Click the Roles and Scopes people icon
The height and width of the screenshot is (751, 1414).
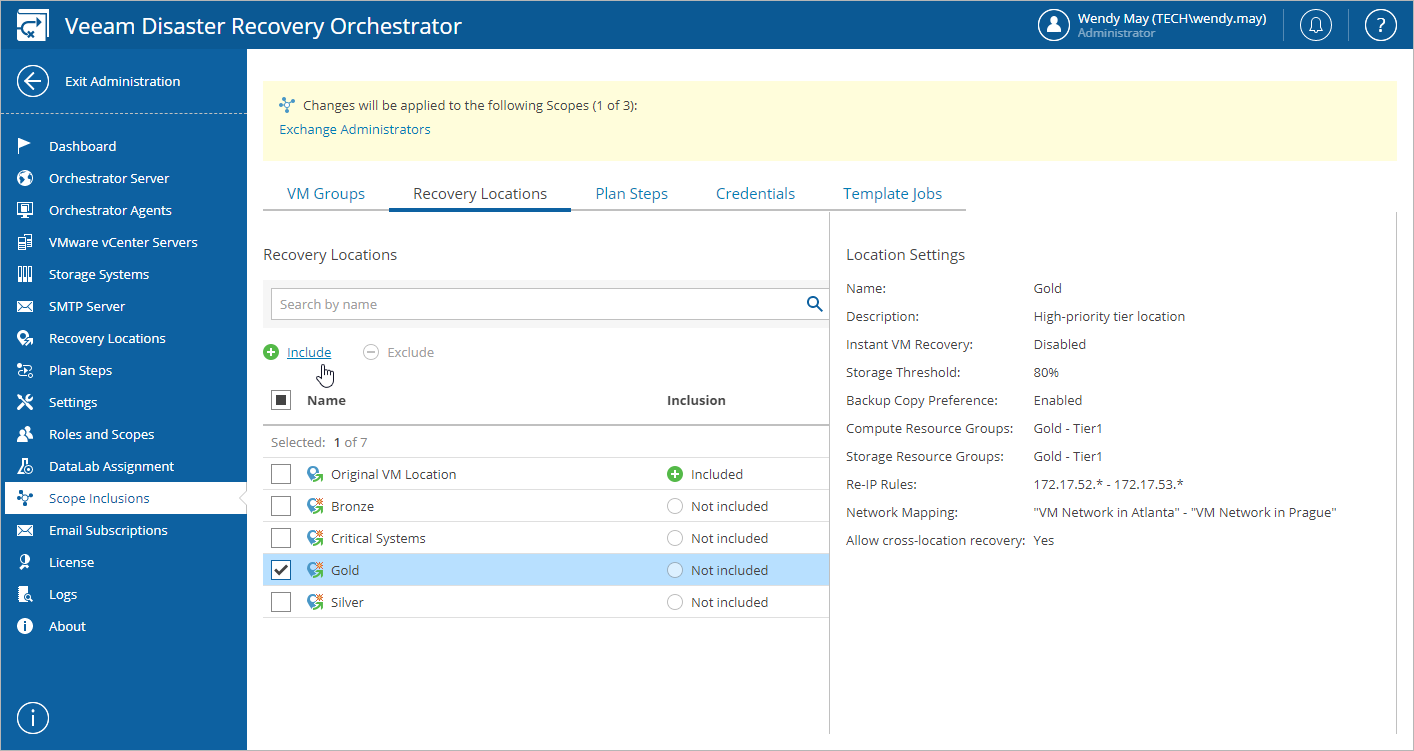point(26,434)
